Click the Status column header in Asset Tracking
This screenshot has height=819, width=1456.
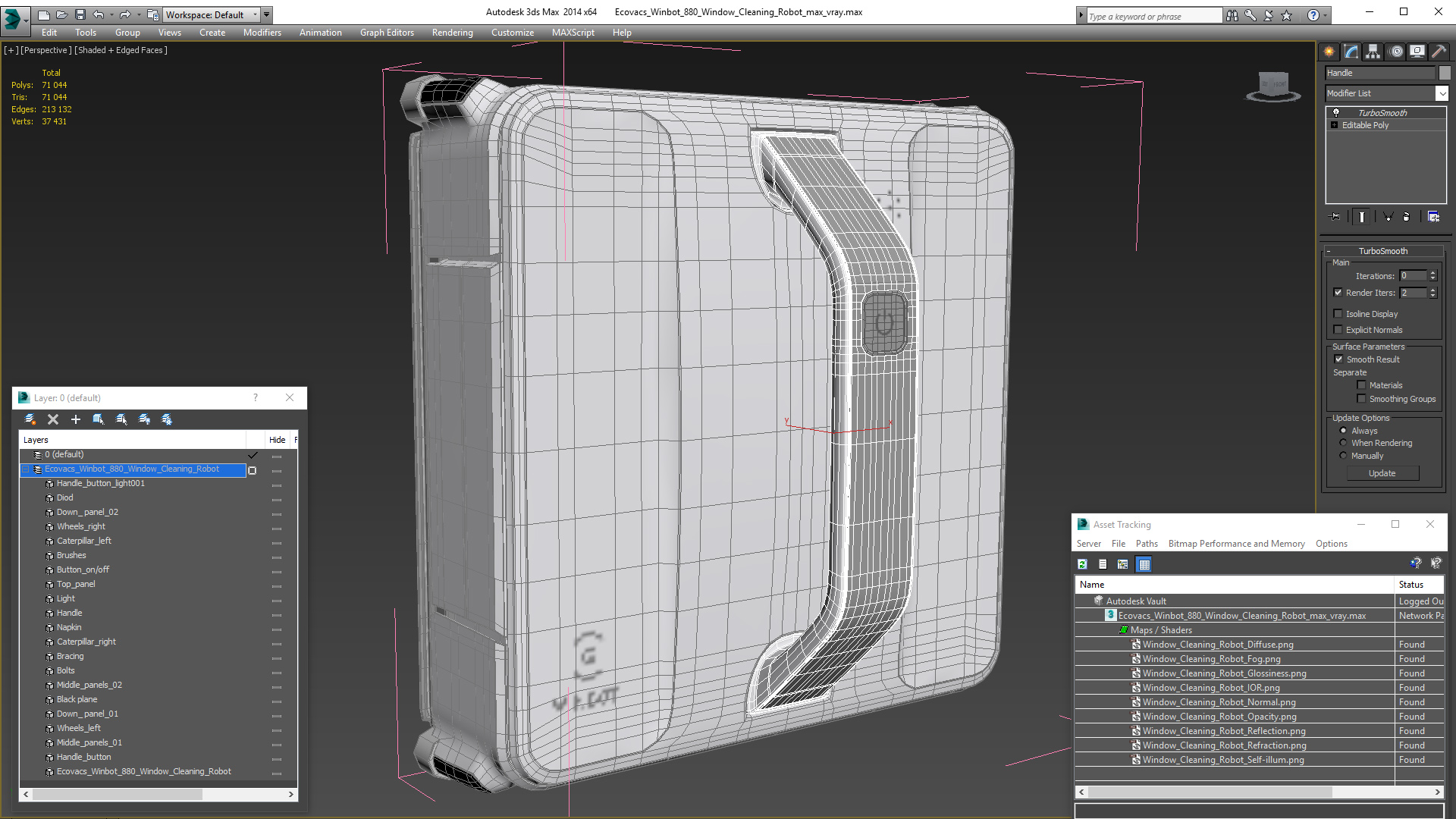1418,585
